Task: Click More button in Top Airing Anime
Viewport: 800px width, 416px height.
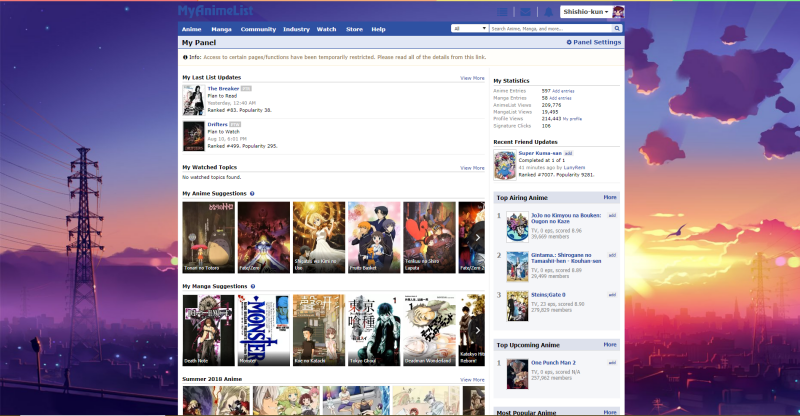Action: click(x=610, y=197)
